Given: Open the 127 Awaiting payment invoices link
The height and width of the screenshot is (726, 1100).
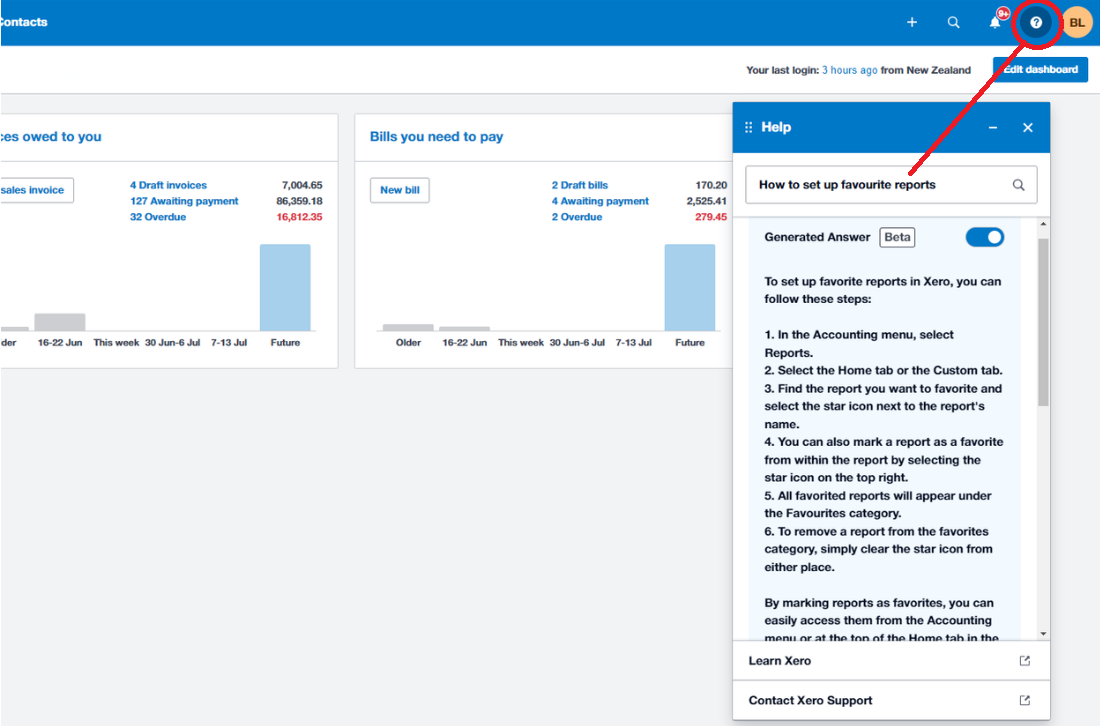Looking at the screenshot, I should coord(184,201).
